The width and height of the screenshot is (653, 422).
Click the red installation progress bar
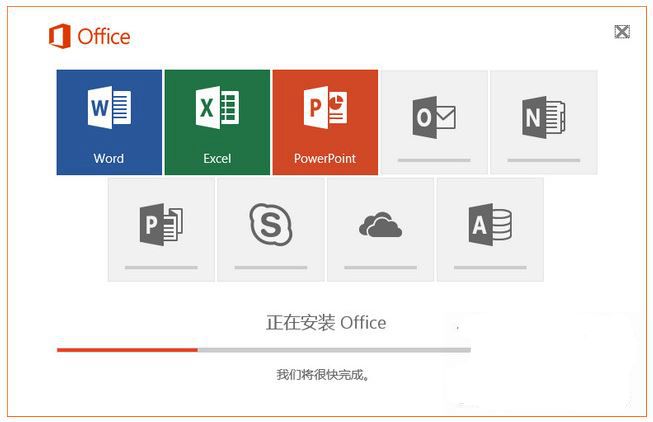[264, 350]
